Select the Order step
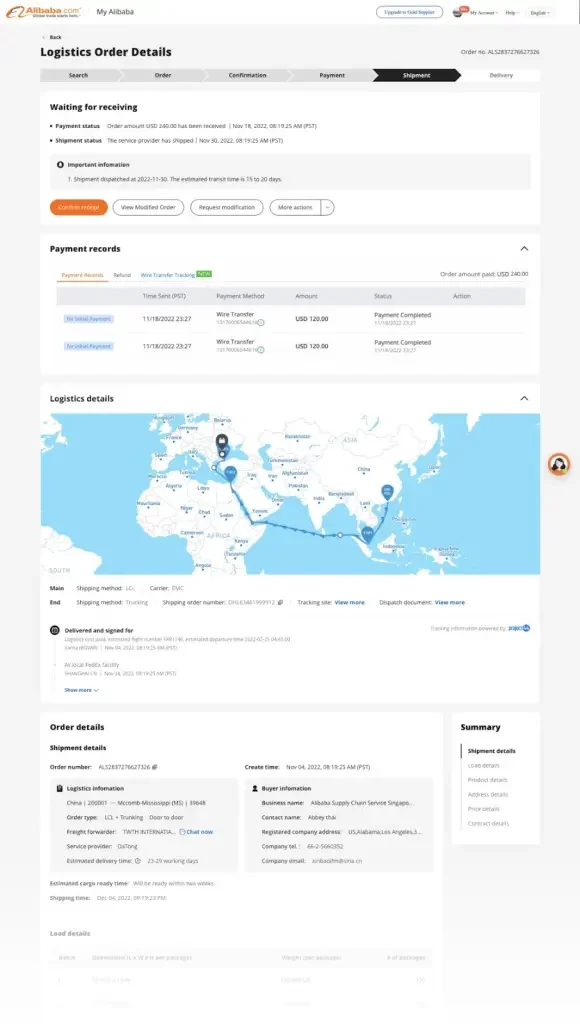This screenshot has height=1024, width=580. 163,75
